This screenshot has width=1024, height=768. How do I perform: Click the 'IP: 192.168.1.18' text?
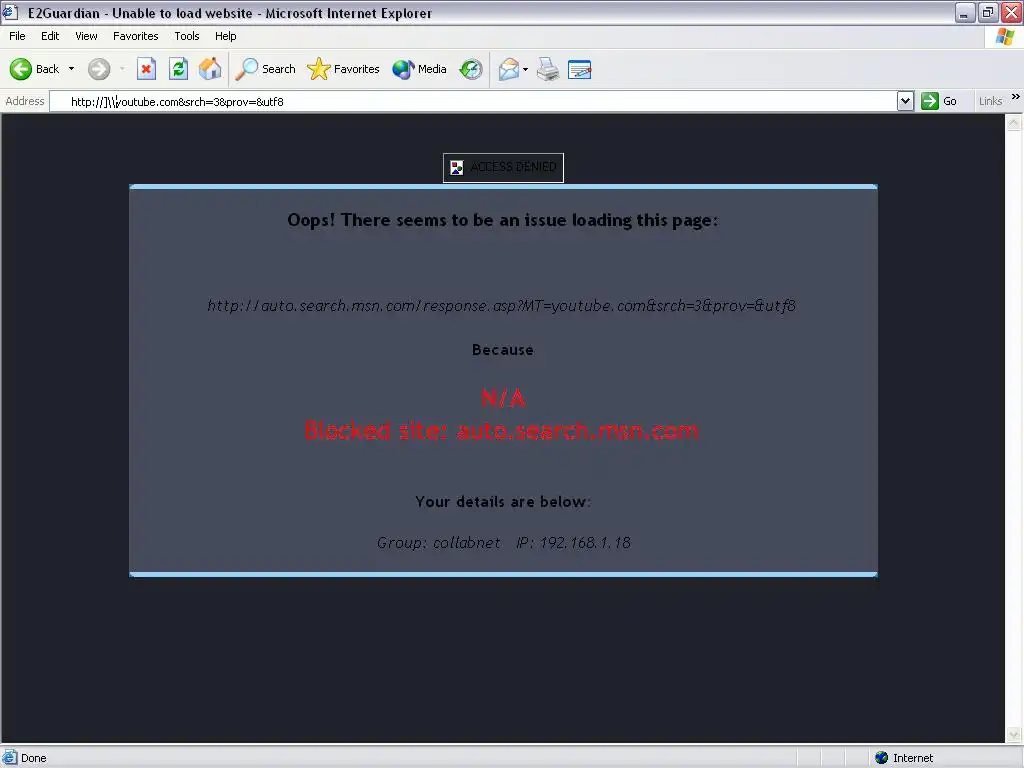573,543
